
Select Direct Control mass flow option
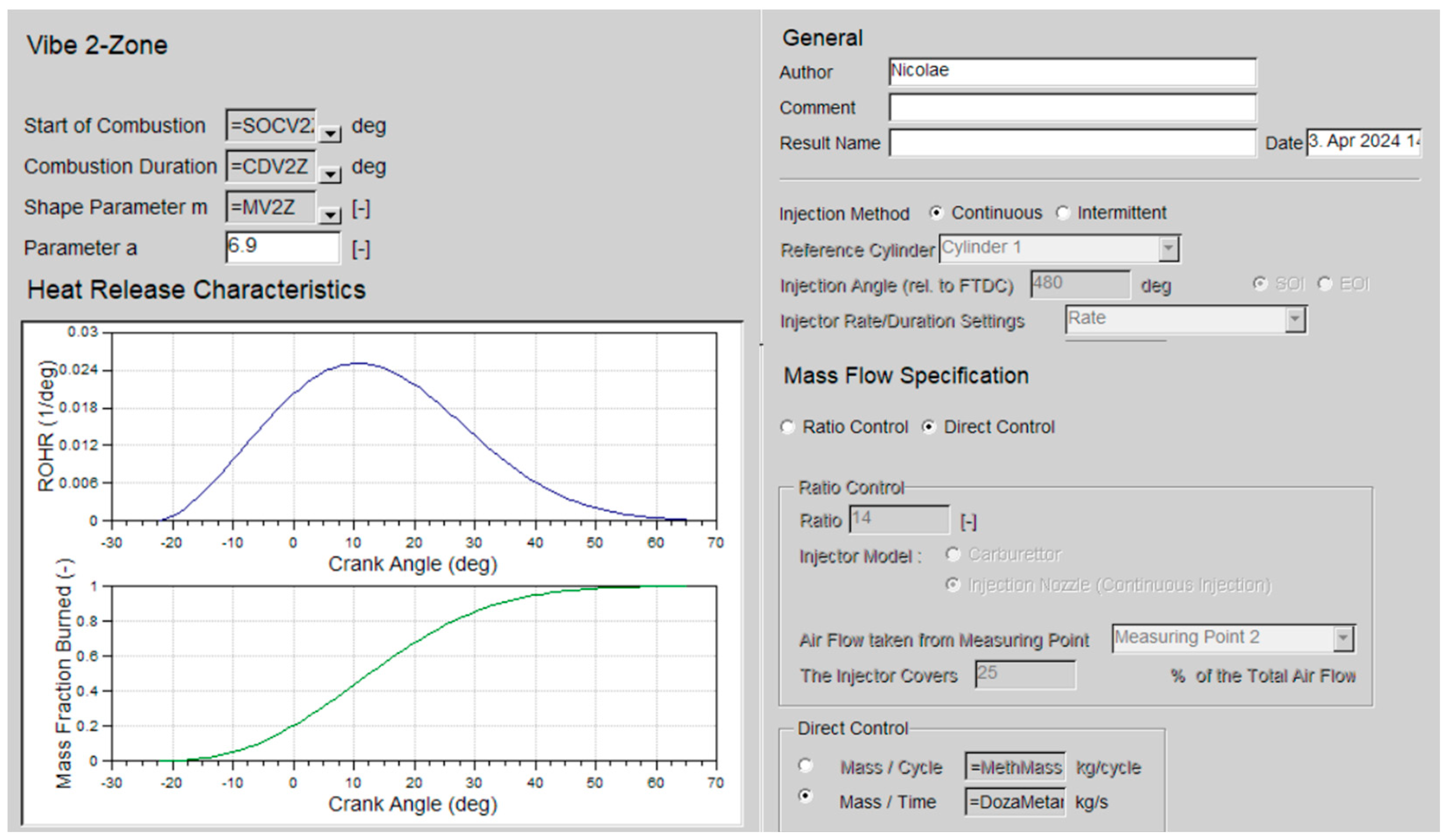(x=929, y=427)
